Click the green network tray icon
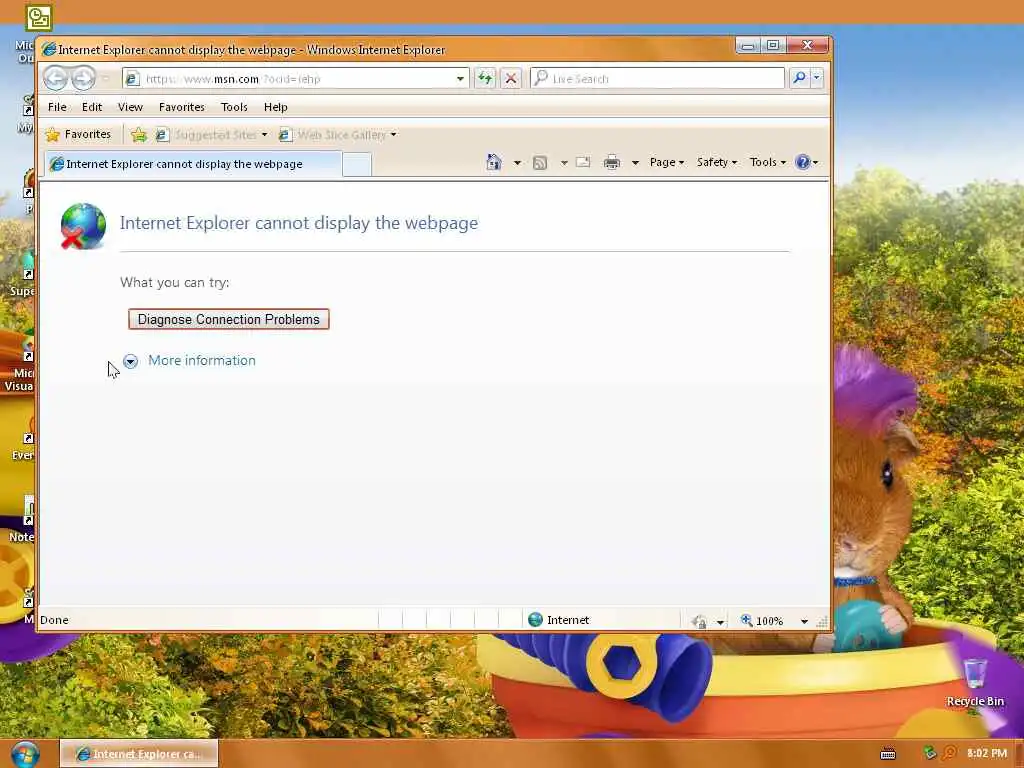This screenshot has height=768, width=1024. pos(929,753)
